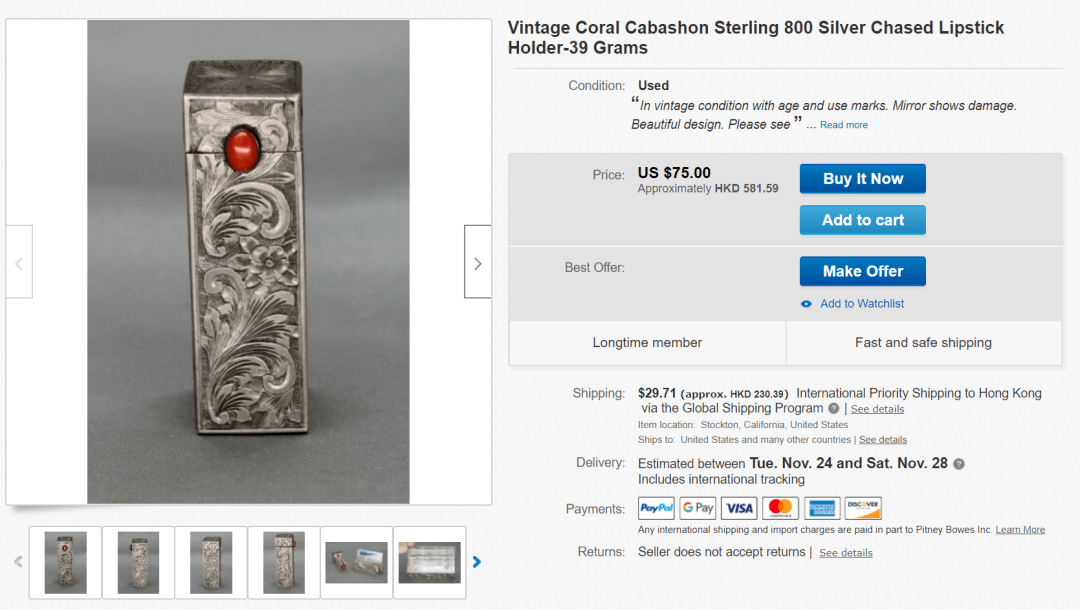Show the next product image
This screenshot has width=1080, height=610.
(477, 263)
